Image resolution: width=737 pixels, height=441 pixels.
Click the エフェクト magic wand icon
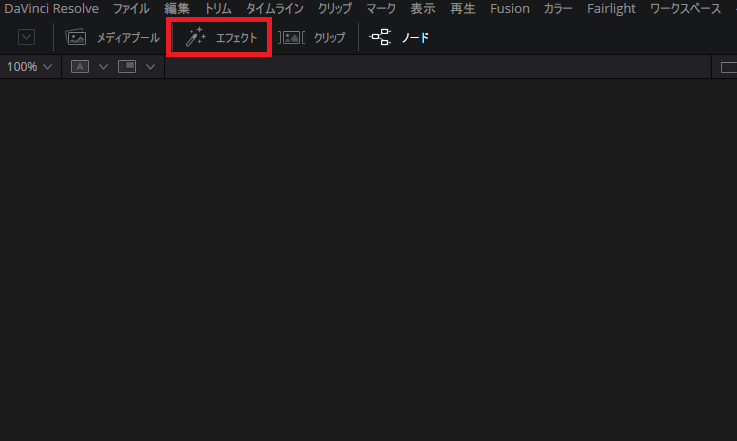pos(196,37)
